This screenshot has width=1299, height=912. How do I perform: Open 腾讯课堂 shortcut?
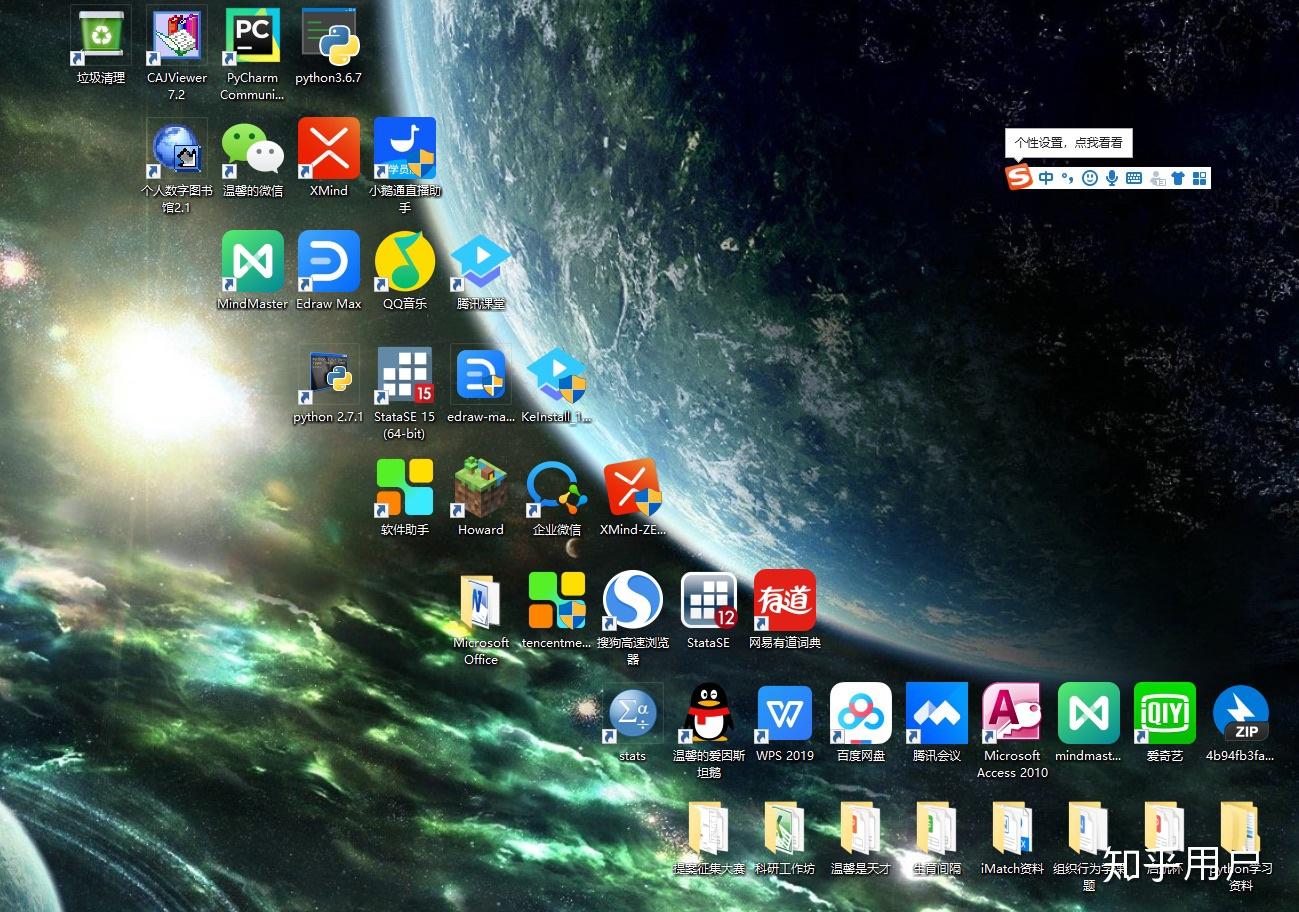(x=481, y=262)
